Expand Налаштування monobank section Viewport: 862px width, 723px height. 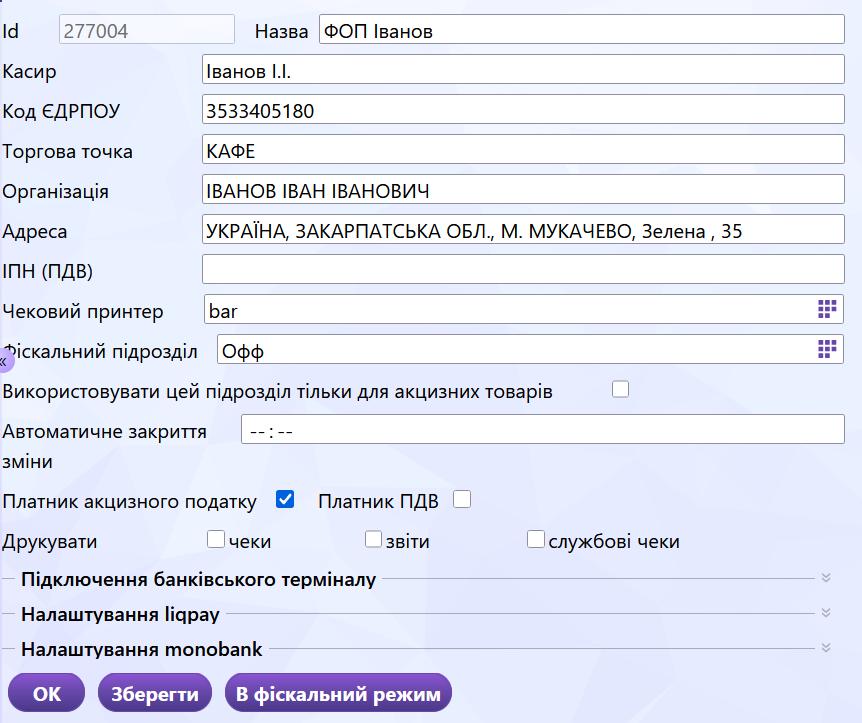click(826, 648)
